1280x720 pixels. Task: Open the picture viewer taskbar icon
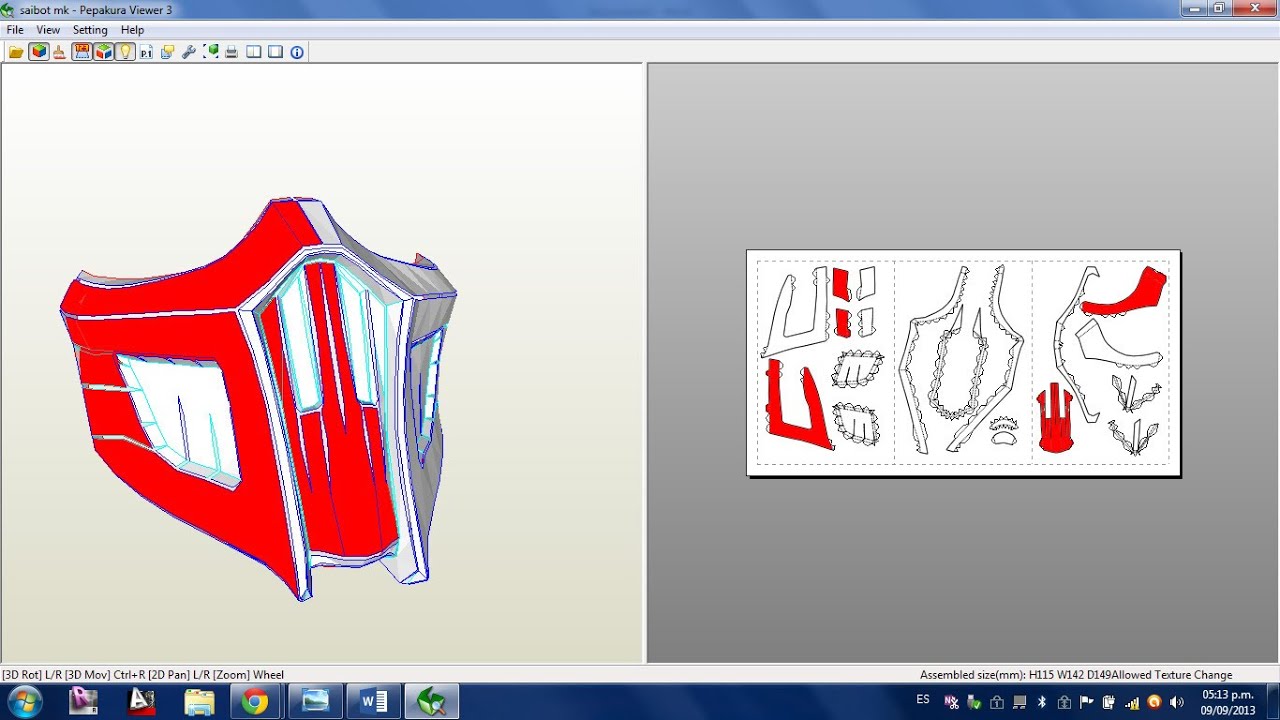pyautogui.click(x=315, y=702)
